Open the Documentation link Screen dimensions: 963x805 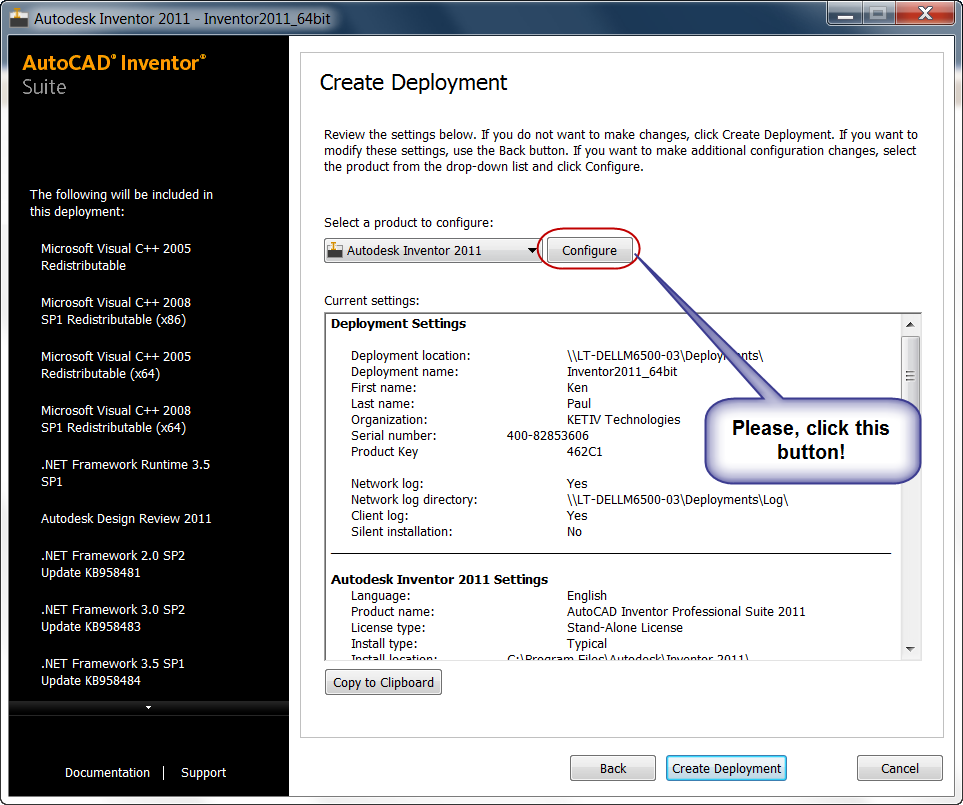[107, 772]
